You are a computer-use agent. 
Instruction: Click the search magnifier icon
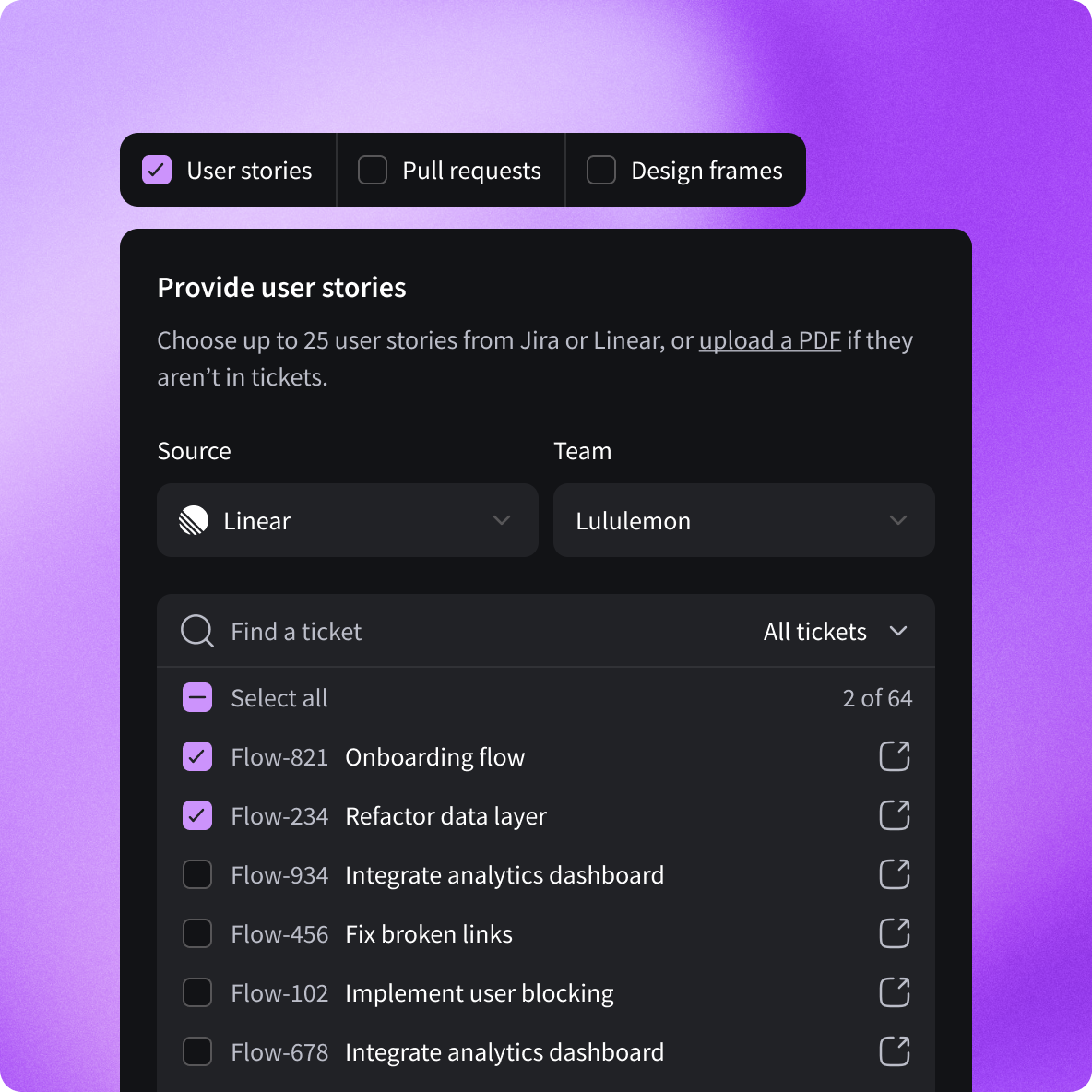click(x=196, y=631)
